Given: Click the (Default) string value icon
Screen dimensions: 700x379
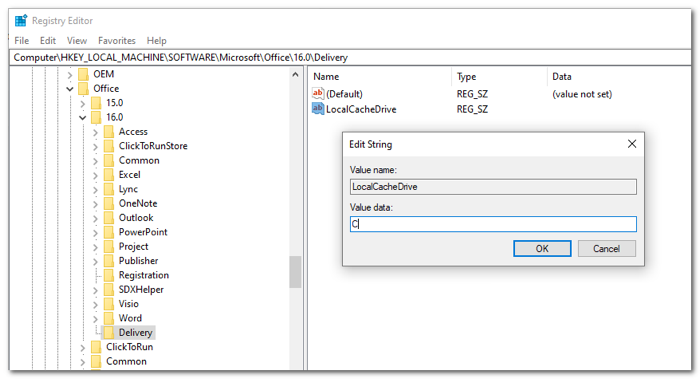Looking at the screenshot, I should click(318, 93).
